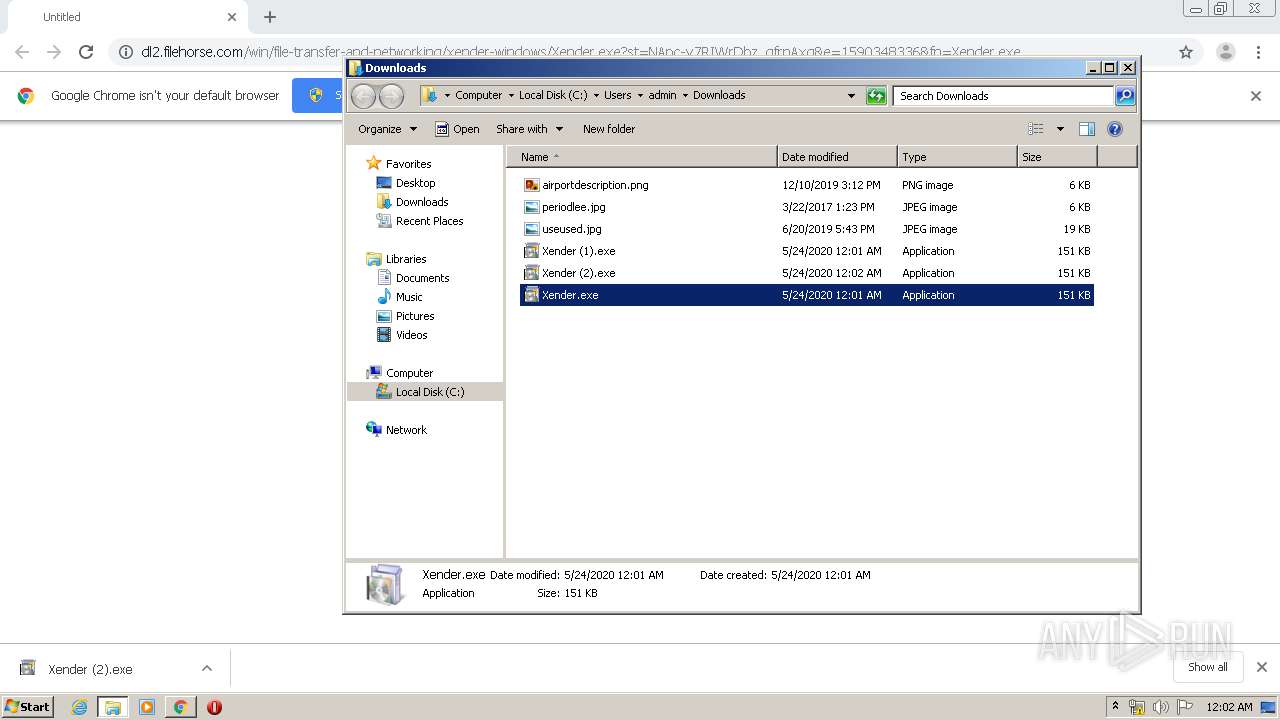Click Show all downloads button
The width and height of the screenshot is (1280, 720).
click(x=1208, y=667)
